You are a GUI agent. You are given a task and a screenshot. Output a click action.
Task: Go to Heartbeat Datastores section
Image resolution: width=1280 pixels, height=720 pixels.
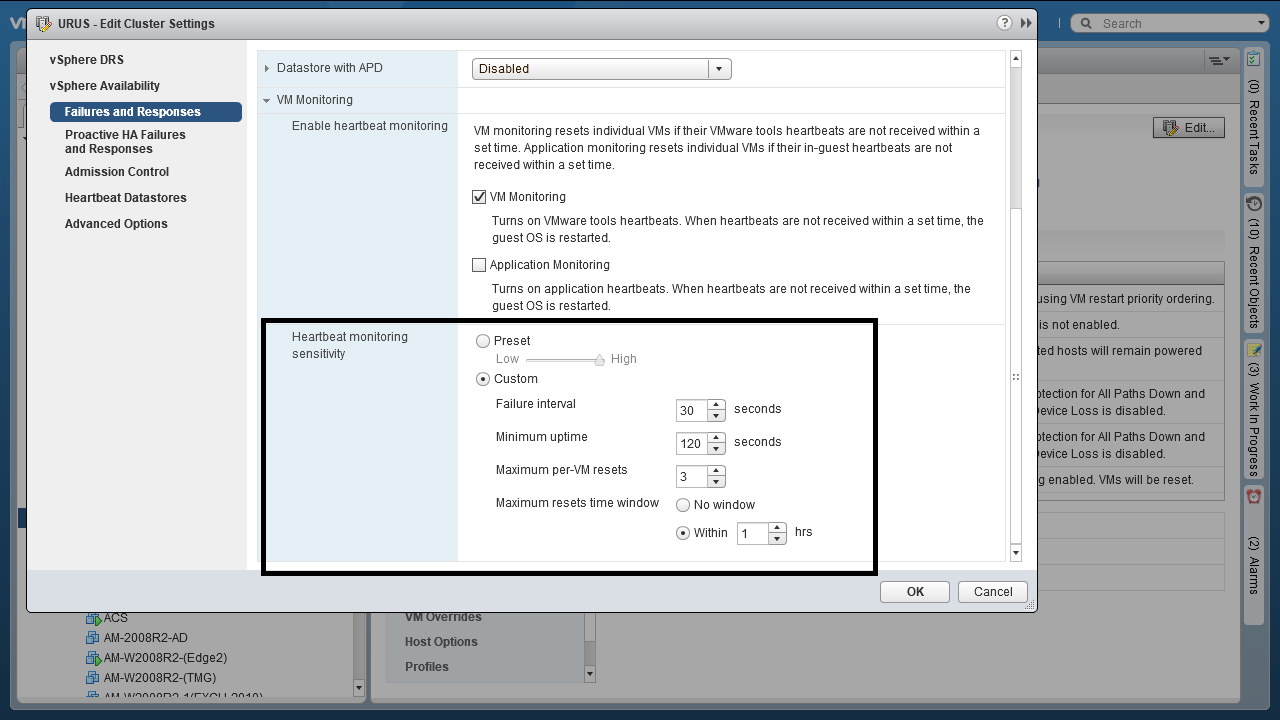click(126, 198)
